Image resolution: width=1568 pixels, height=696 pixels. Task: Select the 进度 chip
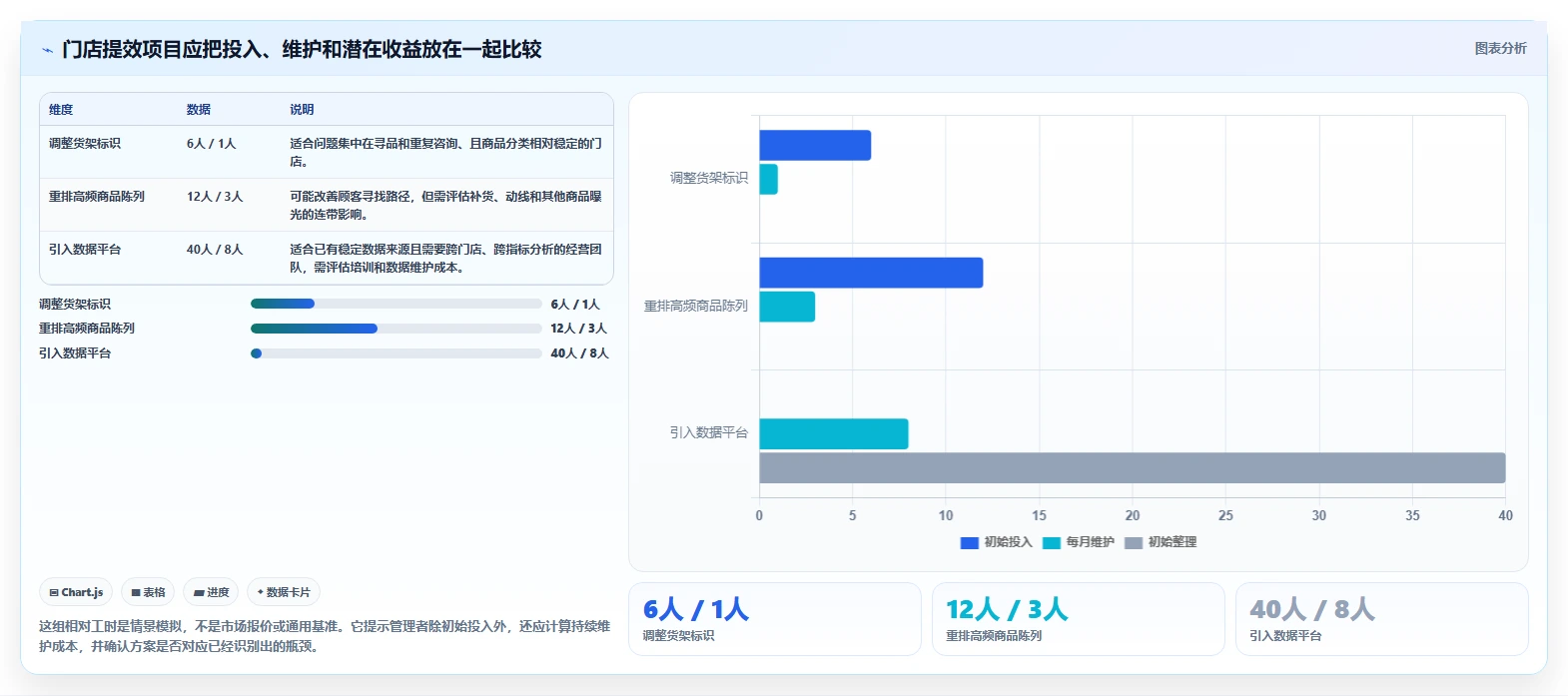(211, 592)
